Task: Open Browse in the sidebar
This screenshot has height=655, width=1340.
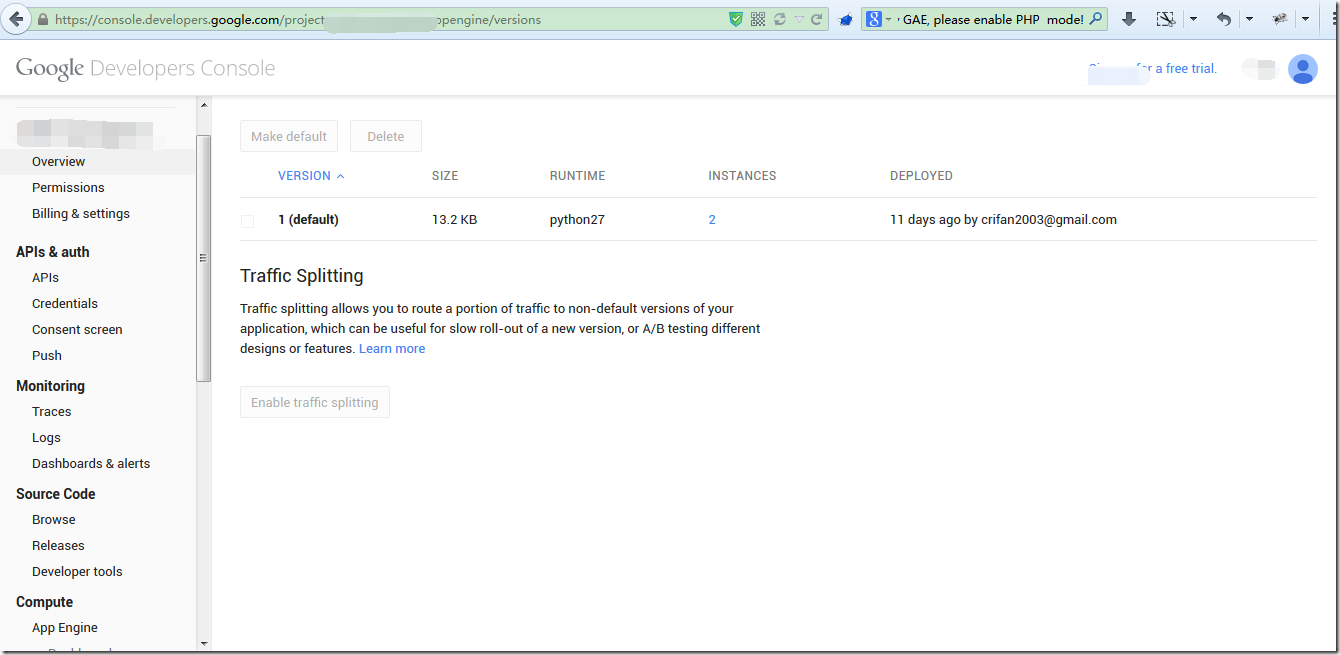Action: [54, 520]
